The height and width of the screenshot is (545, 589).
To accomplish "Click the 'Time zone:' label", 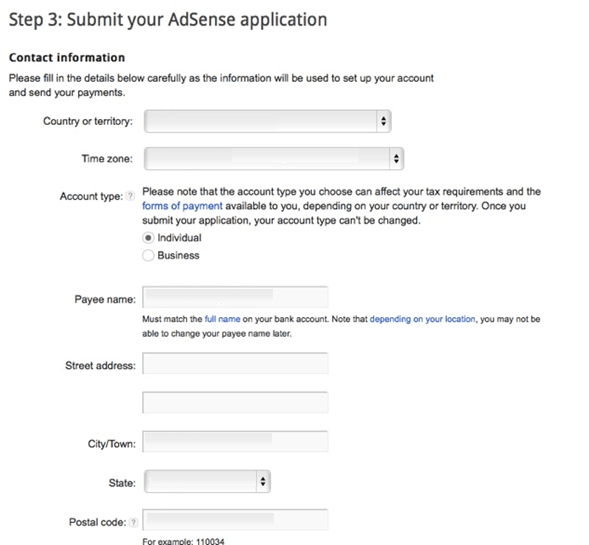I will point(107,159).
